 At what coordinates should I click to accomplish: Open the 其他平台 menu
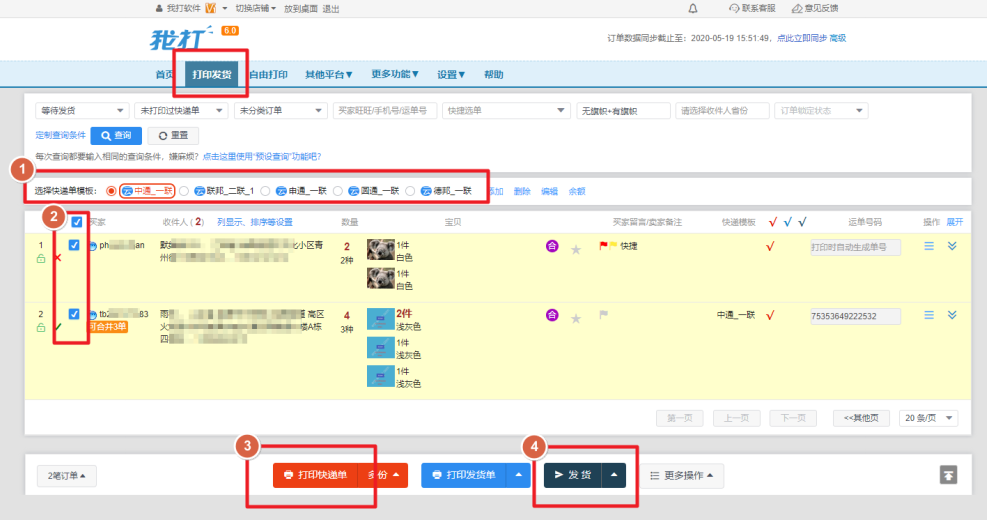329,74
